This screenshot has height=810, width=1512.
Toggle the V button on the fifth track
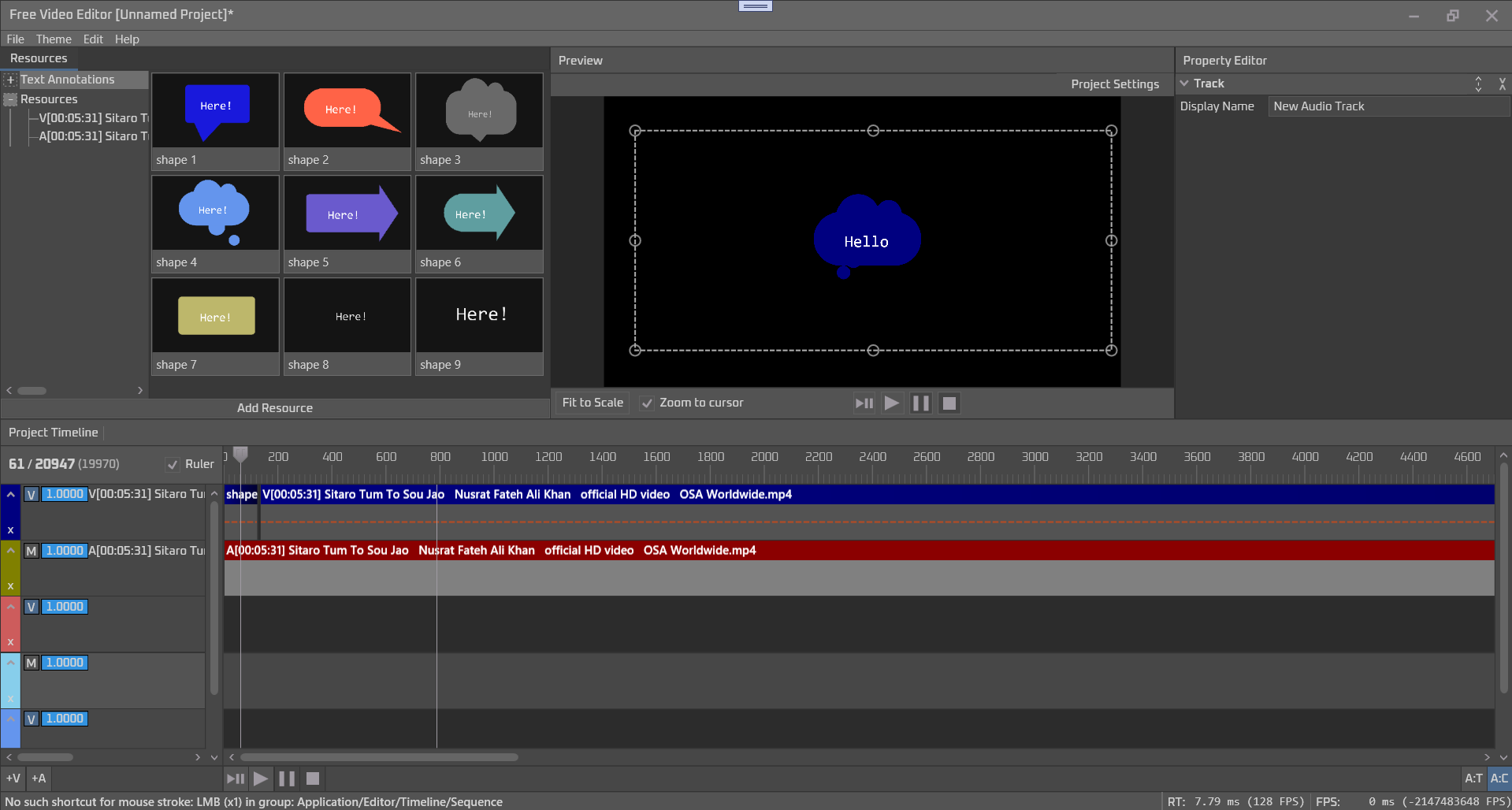coord(31,719)
